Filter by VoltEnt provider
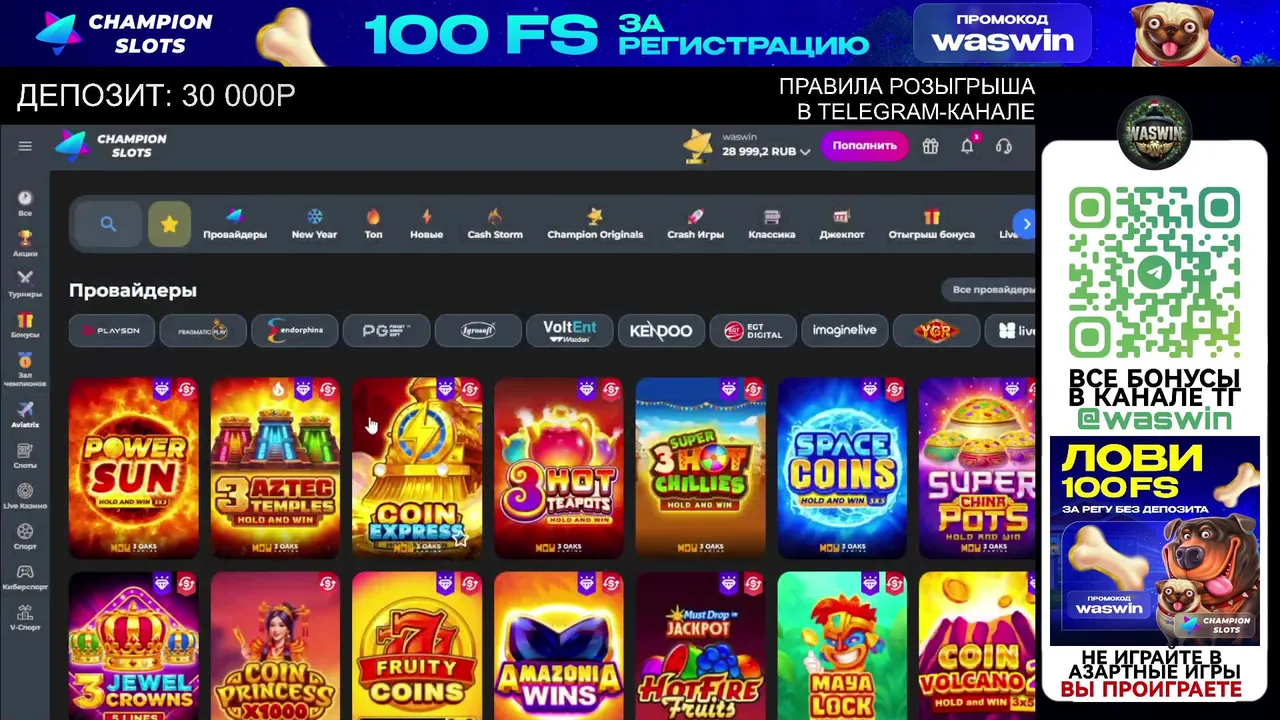 (x=569, y=330)
